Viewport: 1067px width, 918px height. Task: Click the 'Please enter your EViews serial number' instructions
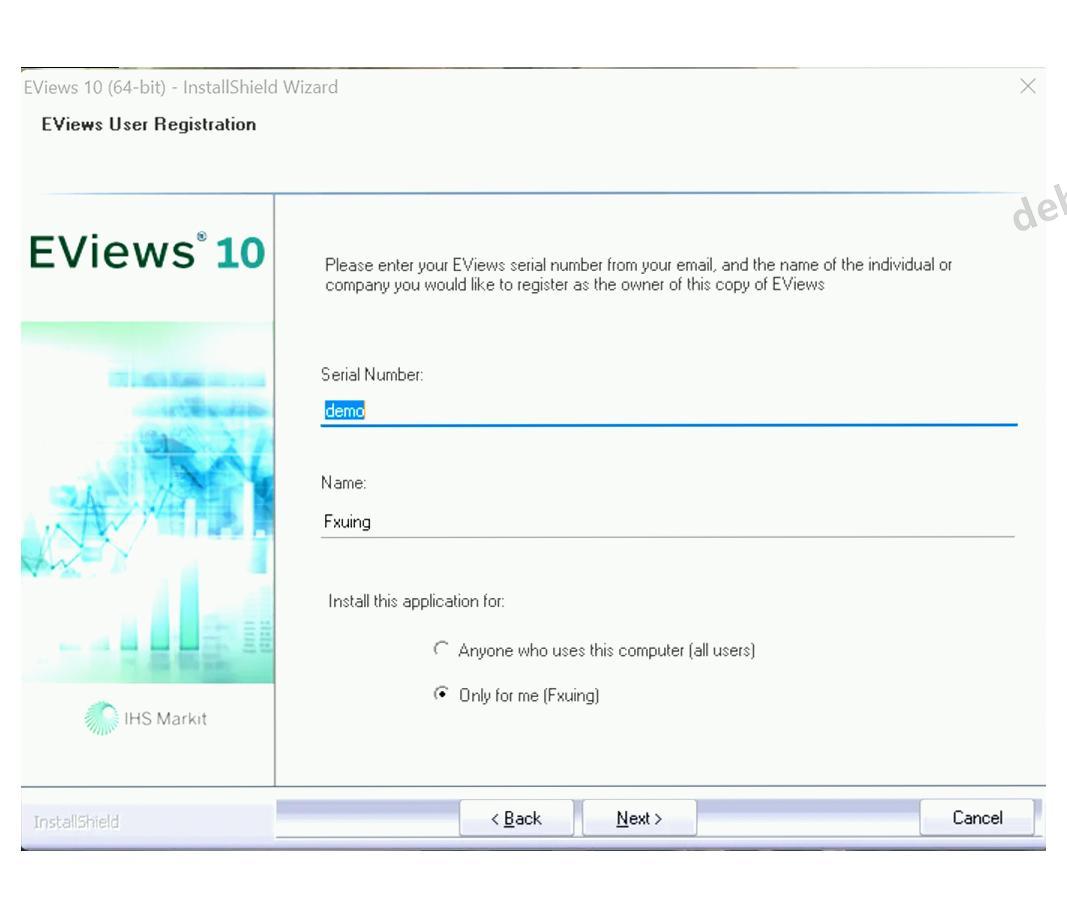click(638, 274)
